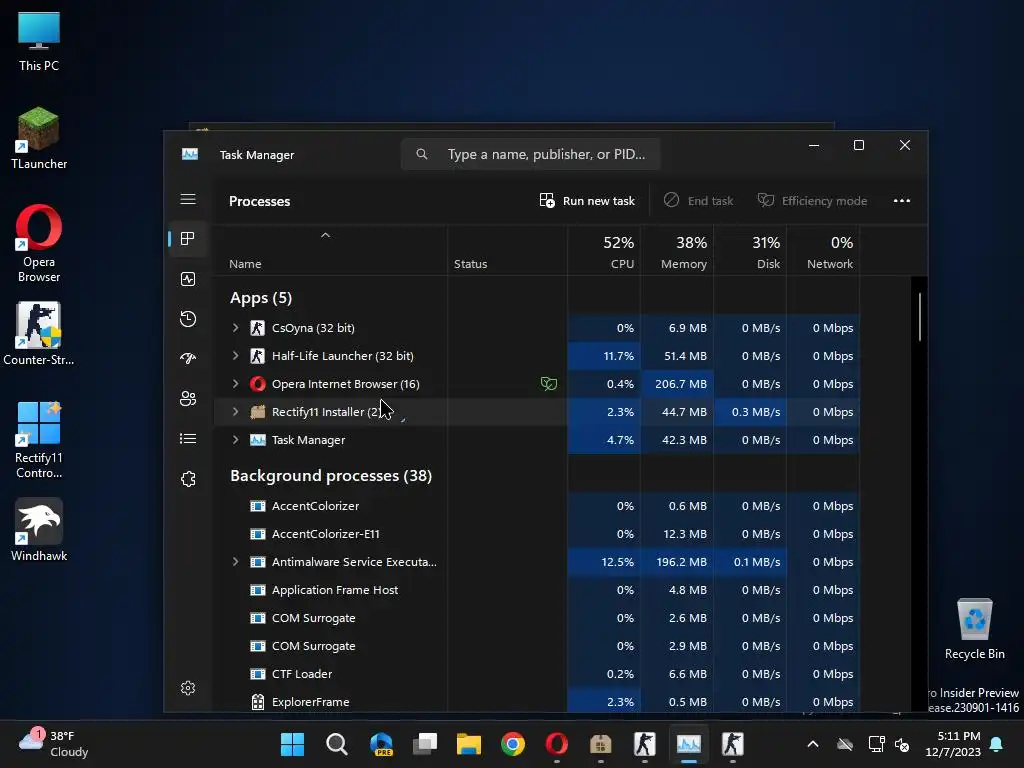1024x768 pixels.
Task: Sort by the Status column header
Action: [507, 251]
